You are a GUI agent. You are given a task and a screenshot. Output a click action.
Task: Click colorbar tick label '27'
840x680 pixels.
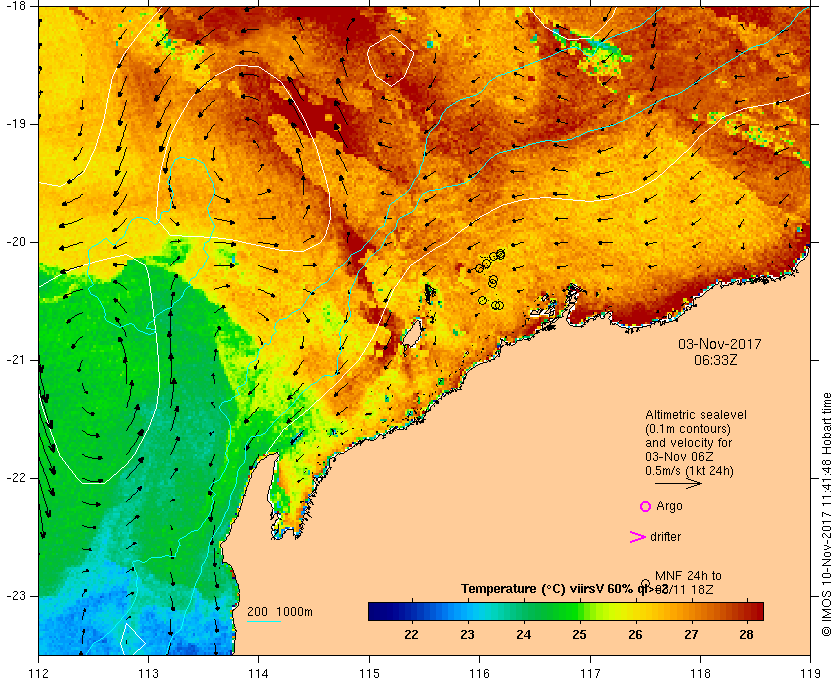[x=691, y=635]
